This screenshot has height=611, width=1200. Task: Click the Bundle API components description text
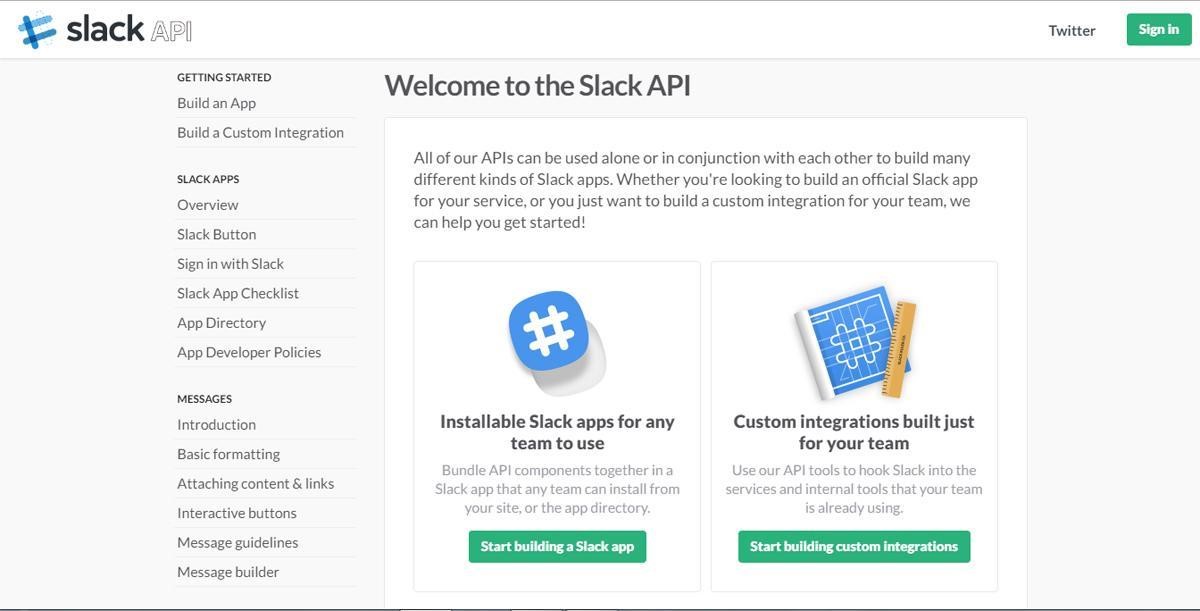click(x=557, y=489)
